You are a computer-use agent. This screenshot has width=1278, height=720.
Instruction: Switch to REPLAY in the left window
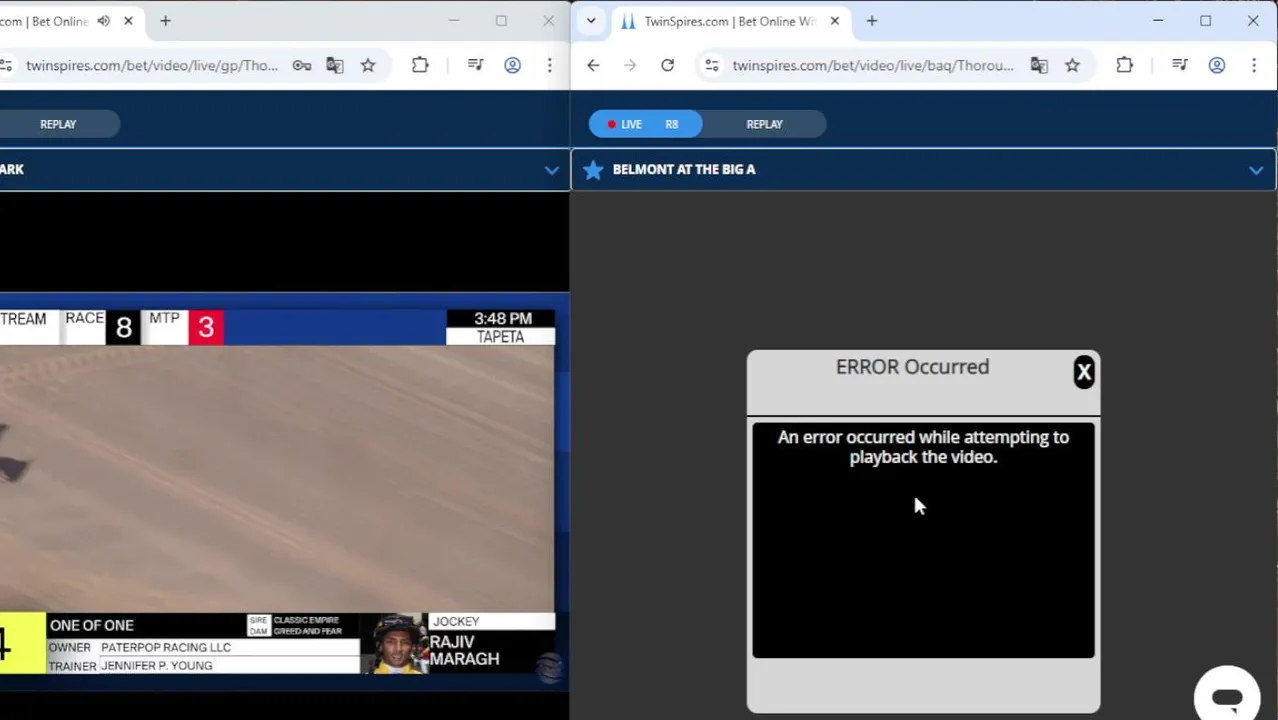click(58, 124)
